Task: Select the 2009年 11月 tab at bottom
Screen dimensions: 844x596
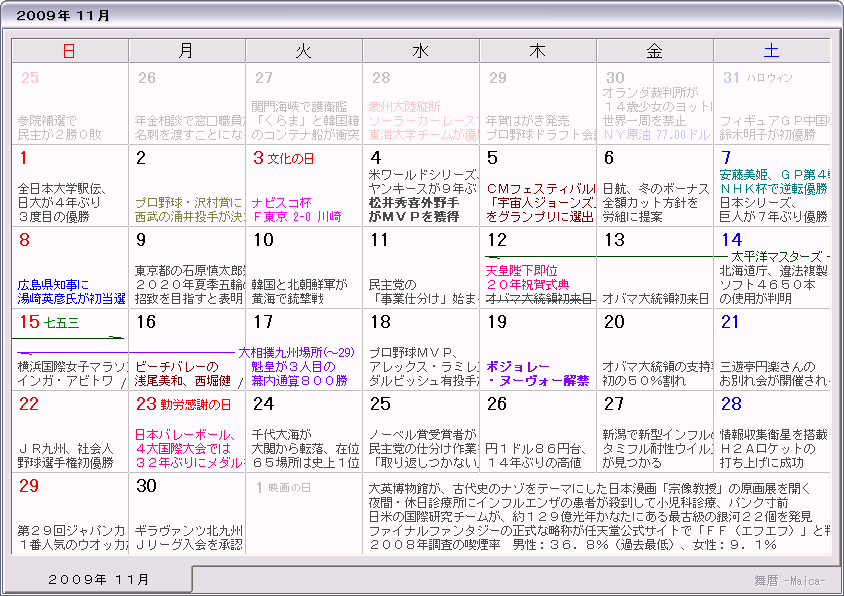Action: point(99,580)
